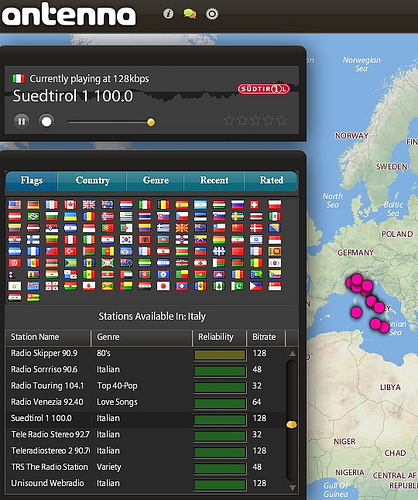Switch to the Country tab
Viewport: 418px width, 500px height.
[x=92, y=181]
